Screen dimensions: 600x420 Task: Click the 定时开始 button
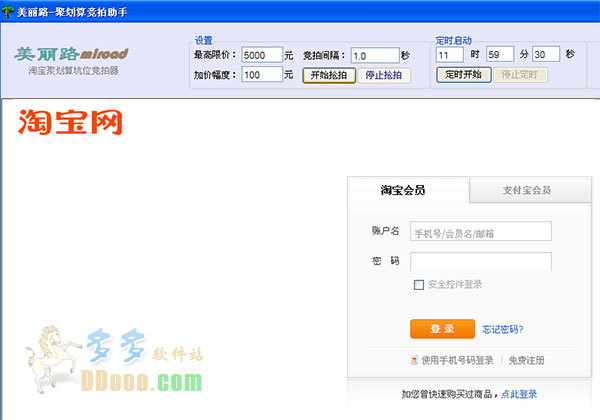tap(463, 75)
